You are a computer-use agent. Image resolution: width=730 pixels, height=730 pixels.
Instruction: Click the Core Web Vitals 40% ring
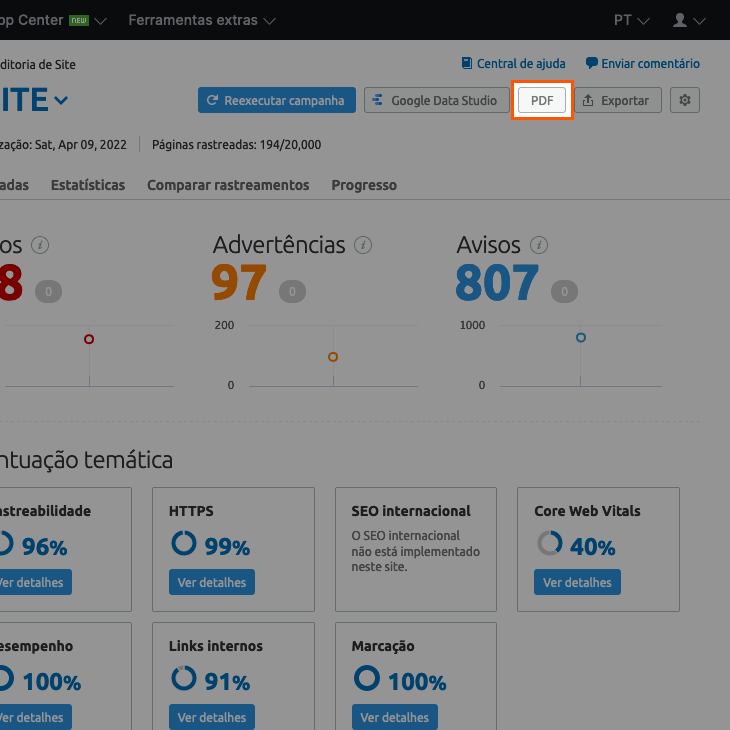550,543
